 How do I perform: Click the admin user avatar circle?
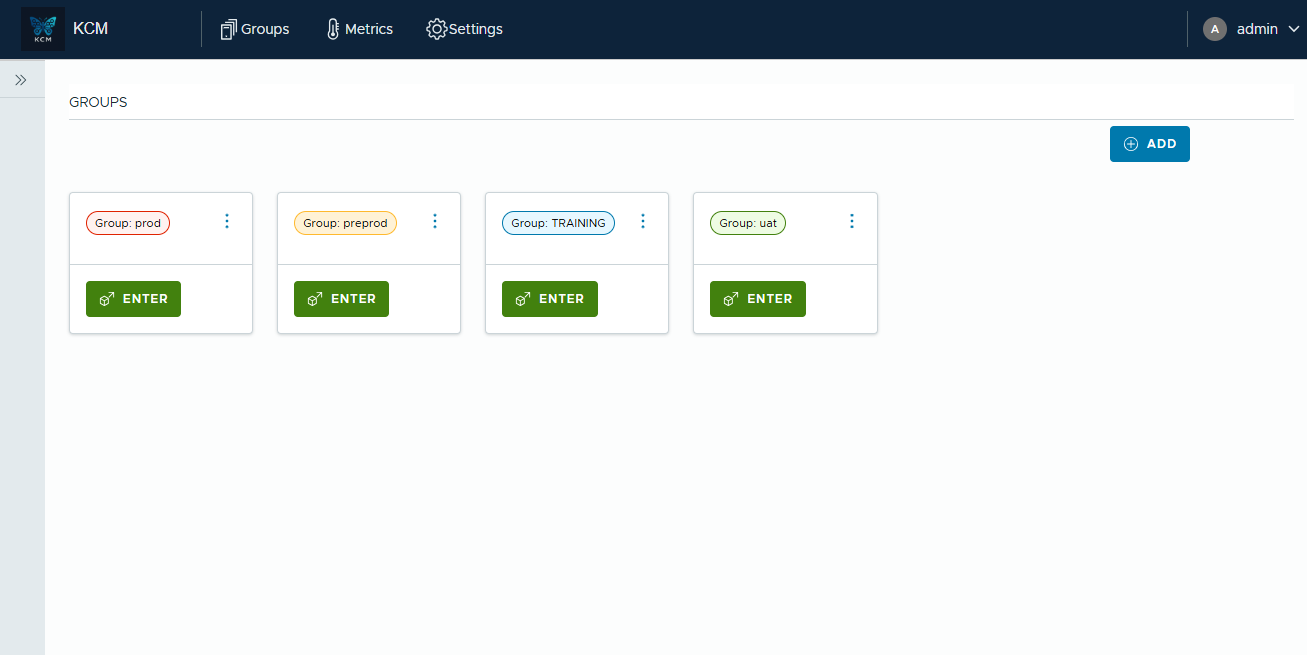coord(1214,29)
